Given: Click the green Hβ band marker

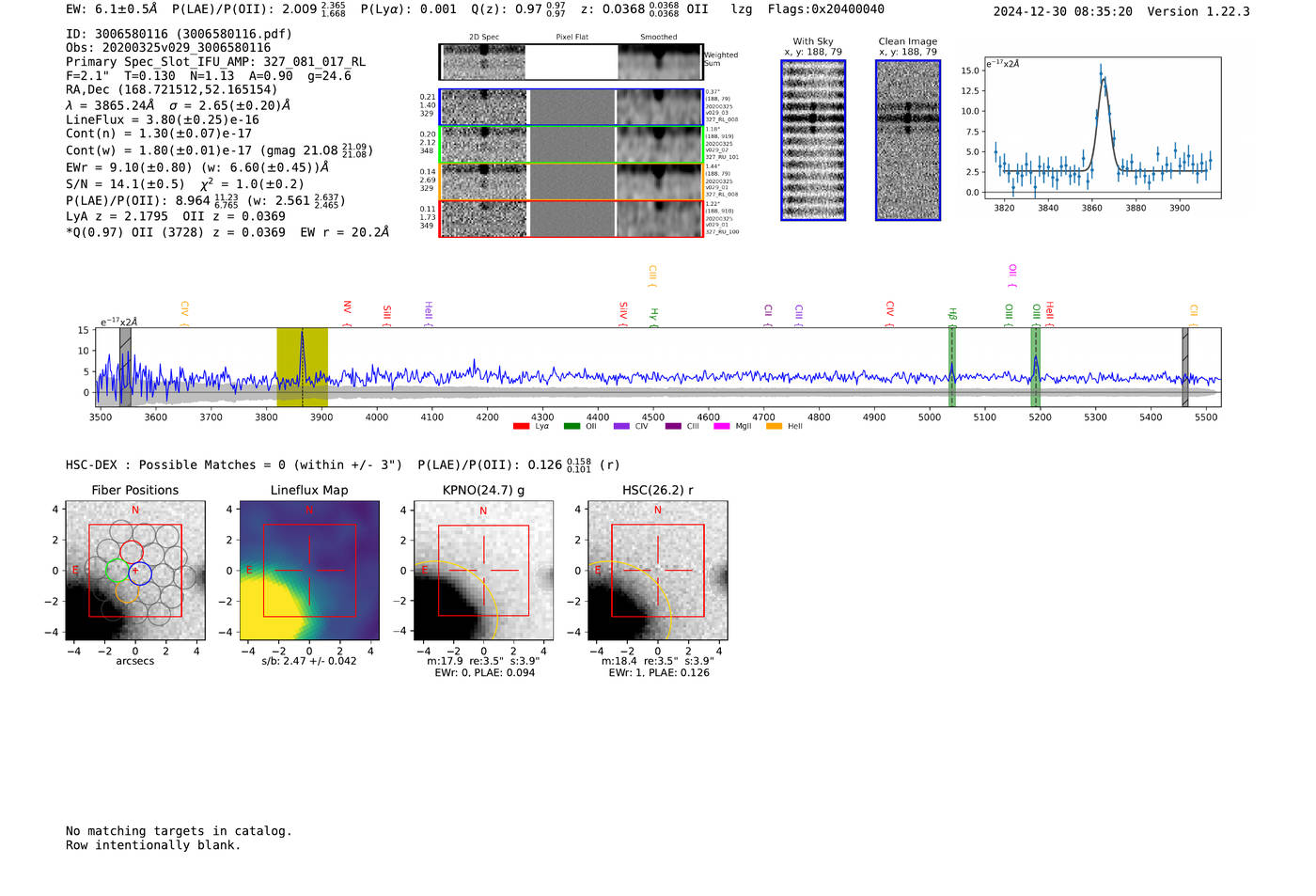Looking at the screenshot, I should [x=951, y=367].
